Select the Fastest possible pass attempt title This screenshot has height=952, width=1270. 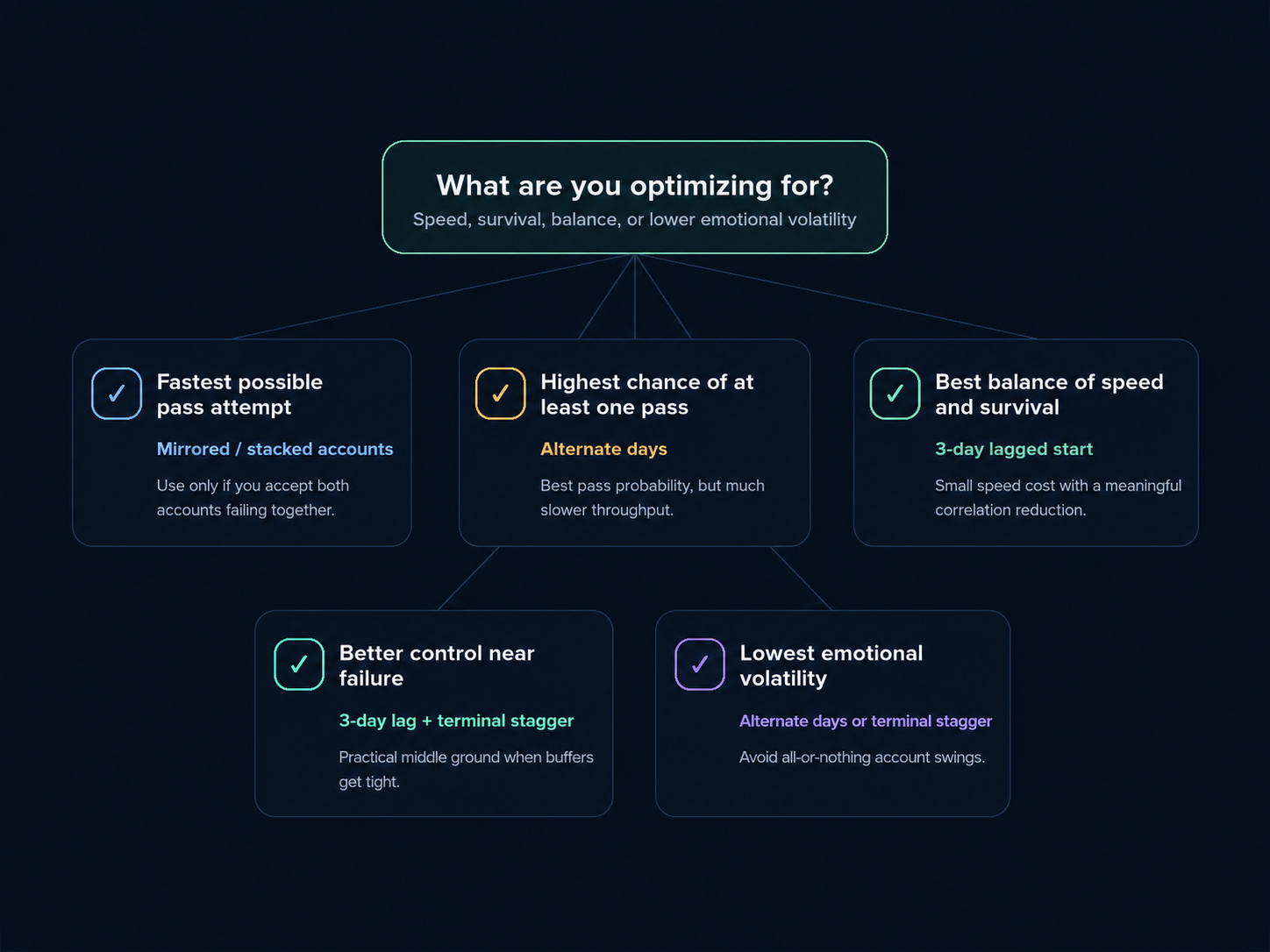[239, 394]
